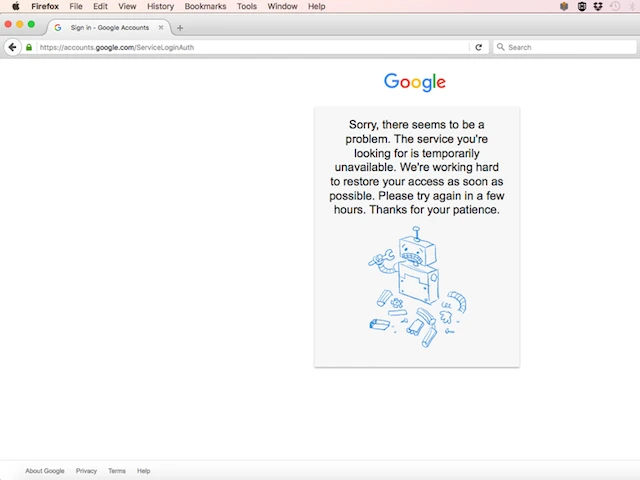Open the Terms footer link
The image size is (640, 480).
(117, 471)
